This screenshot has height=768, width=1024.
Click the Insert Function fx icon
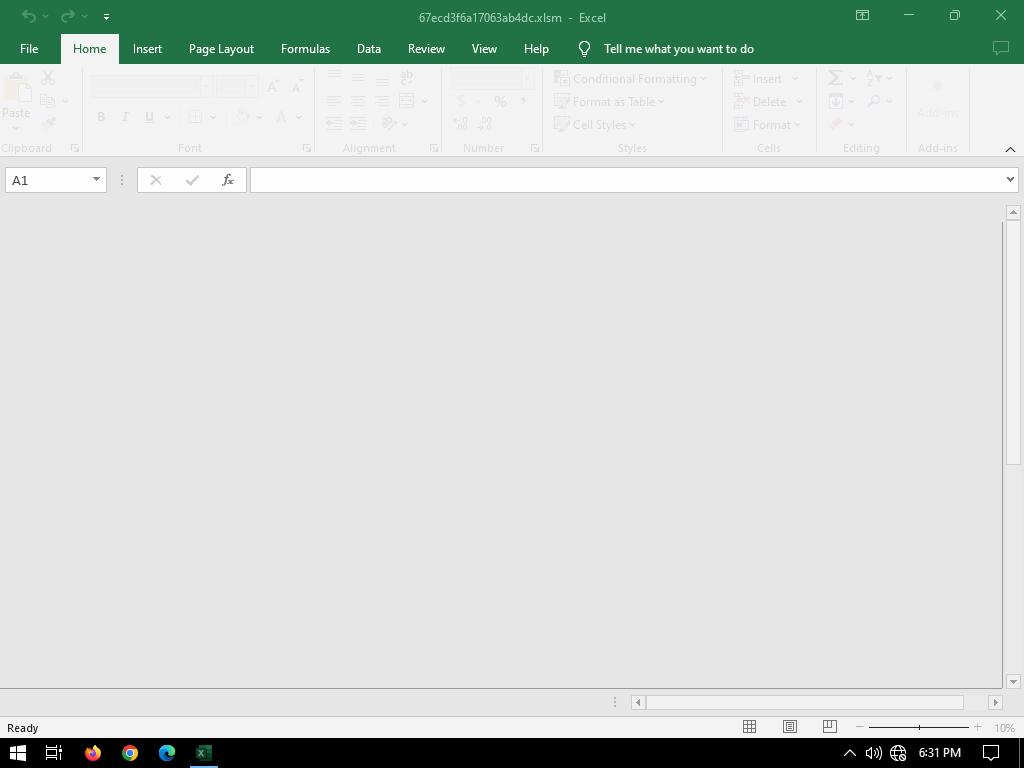[x=228, y=180]
